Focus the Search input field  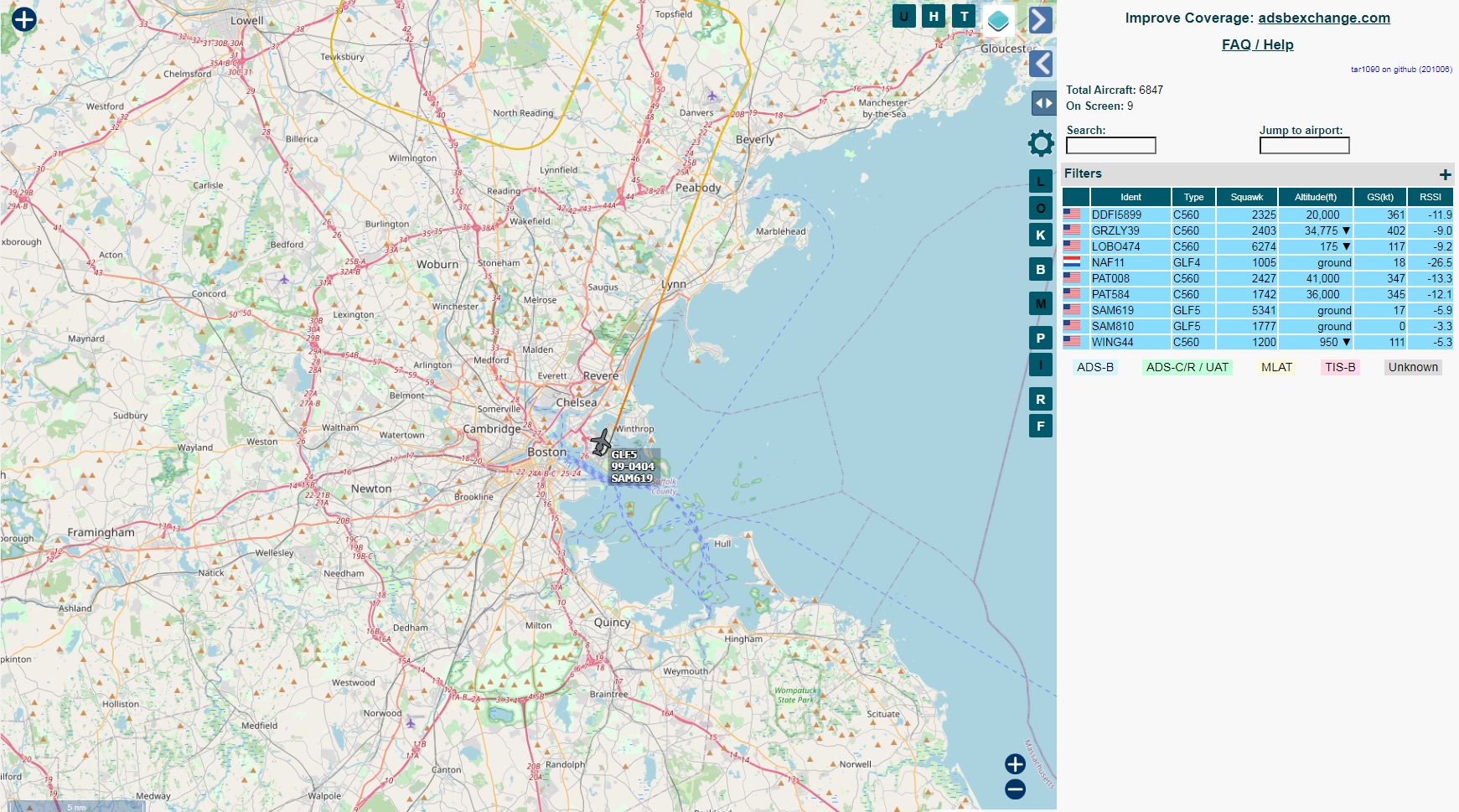(1110, 146)
